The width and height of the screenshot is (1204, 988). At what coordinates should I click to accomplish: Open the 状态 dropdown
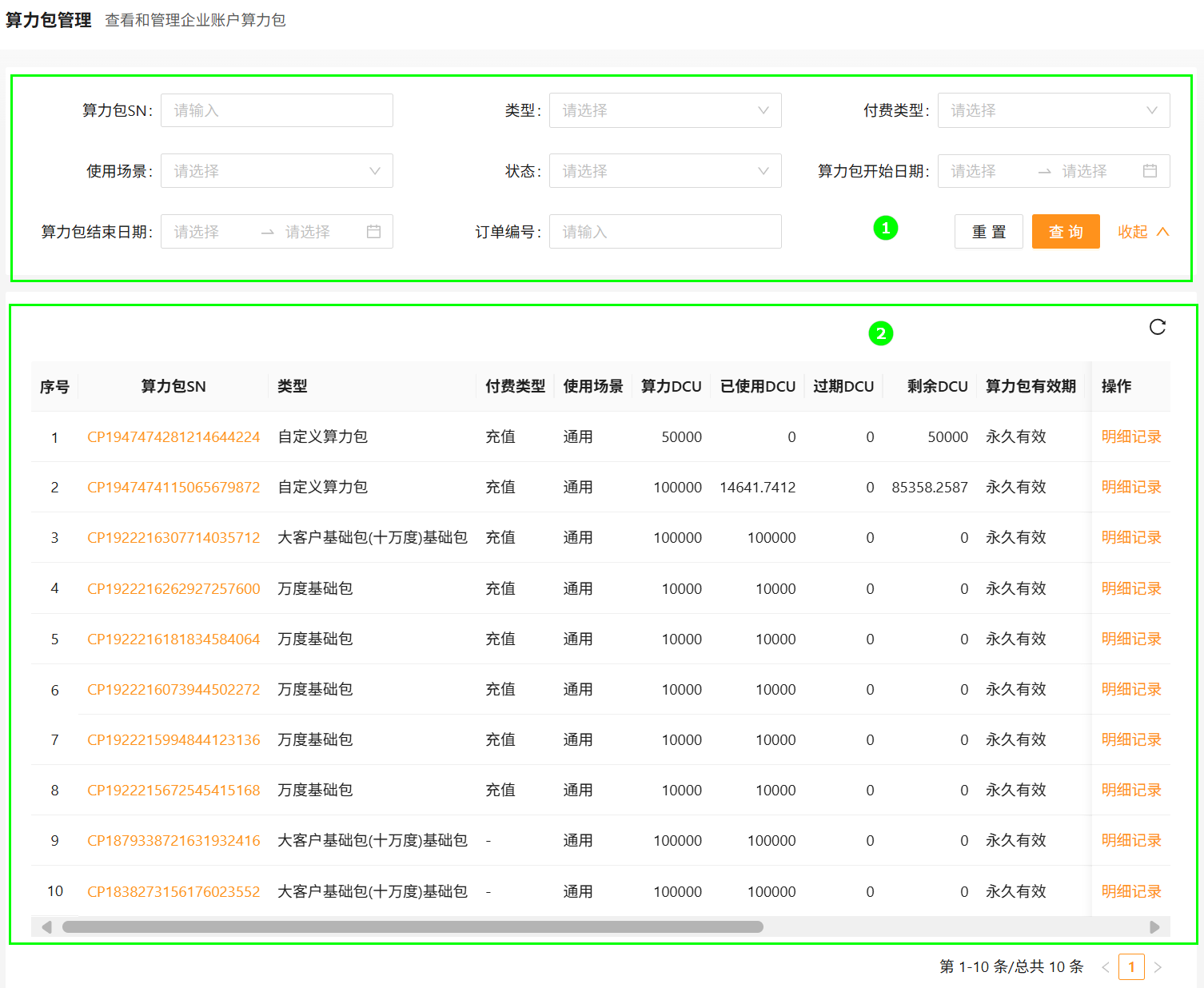click(664, 171)
